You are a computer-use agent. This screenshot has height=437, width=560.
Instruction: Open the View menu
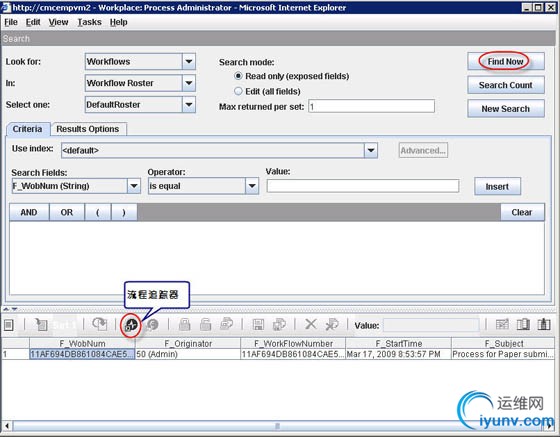[58, 22]
